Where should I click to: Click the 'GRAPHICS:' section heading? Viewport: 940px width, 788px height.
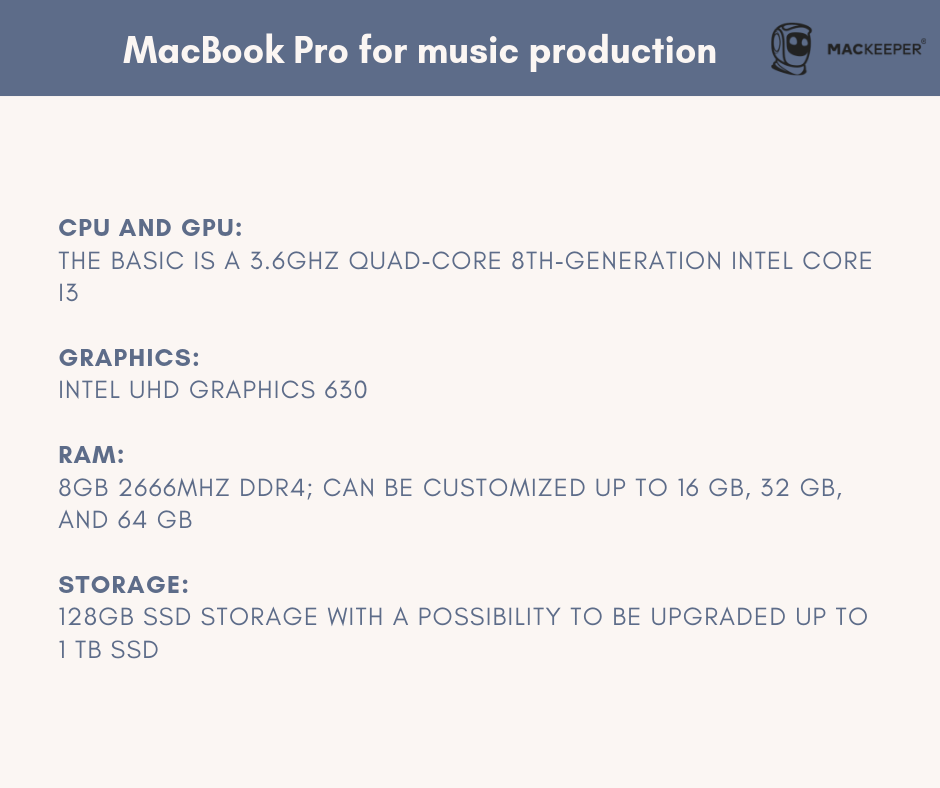(x=129, y=358)
